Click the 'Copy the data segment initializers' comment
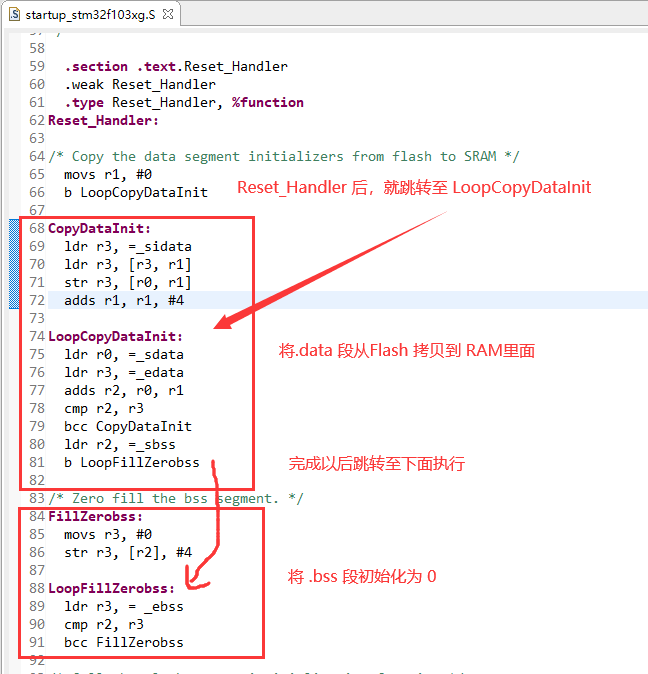Screen dimensions: 648x674 tap(284, 156)
